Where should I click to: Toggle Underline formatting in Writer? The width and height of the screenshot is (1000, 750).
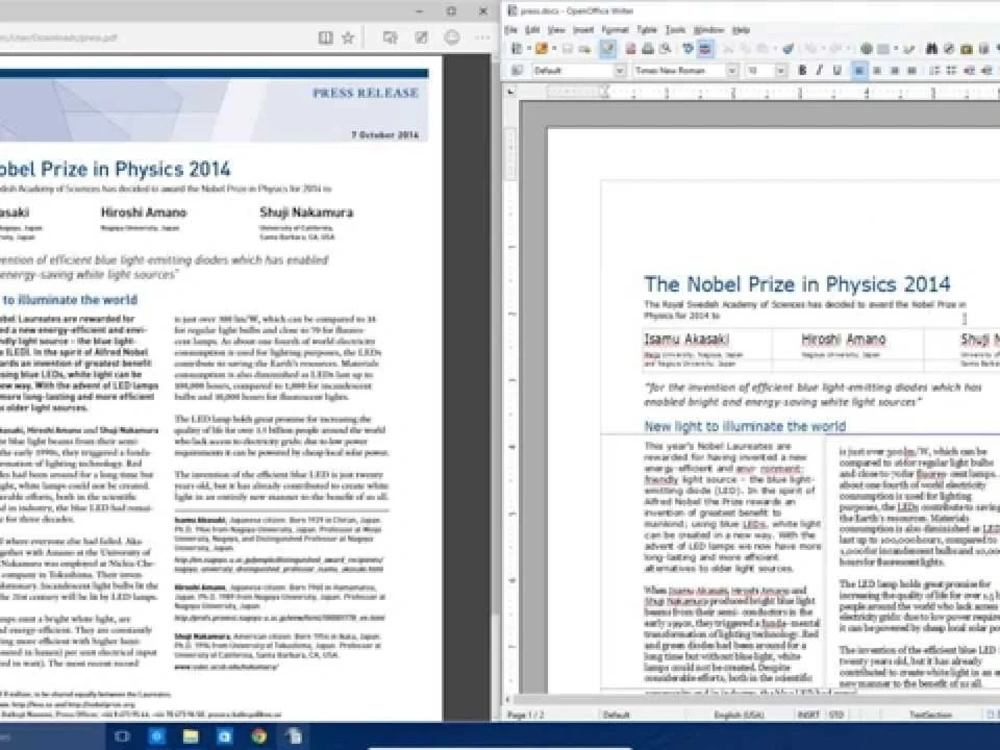click(x=837, y=70)
